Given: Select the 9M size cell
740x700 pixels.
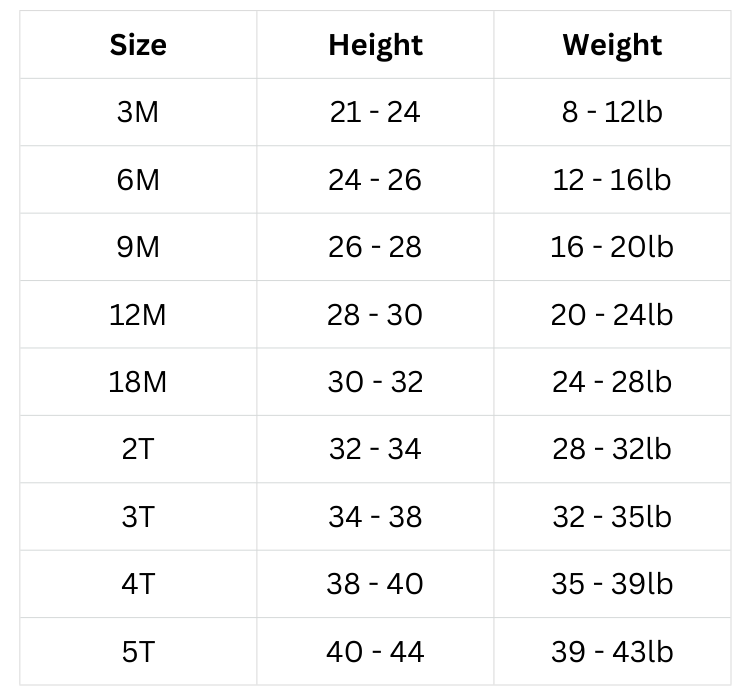Looking at the screenshot, I should pyautogui.click(x=138, y=247).
